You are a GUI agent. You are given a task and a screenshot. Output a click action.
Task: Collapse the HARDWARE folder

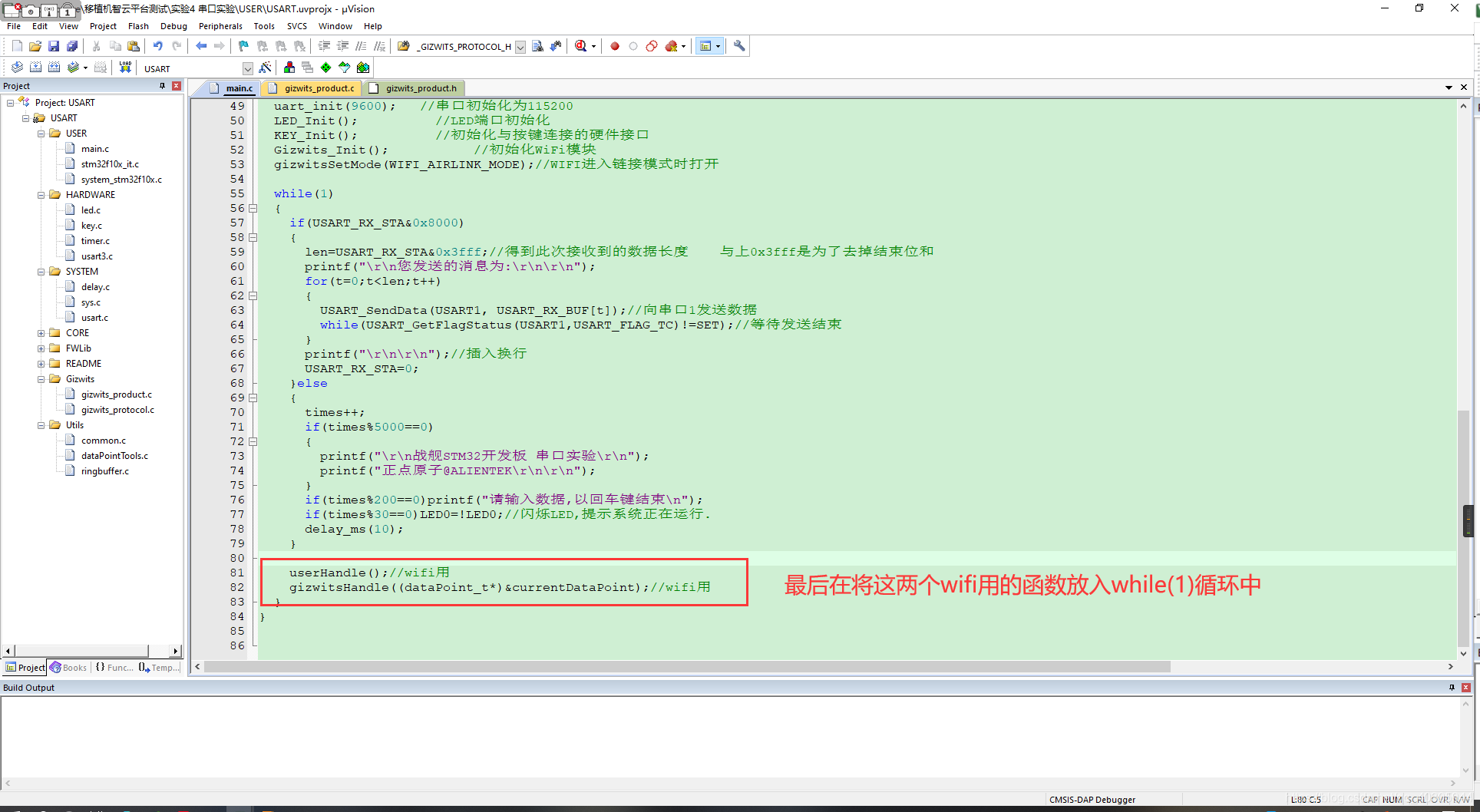(x=41, y=195)
